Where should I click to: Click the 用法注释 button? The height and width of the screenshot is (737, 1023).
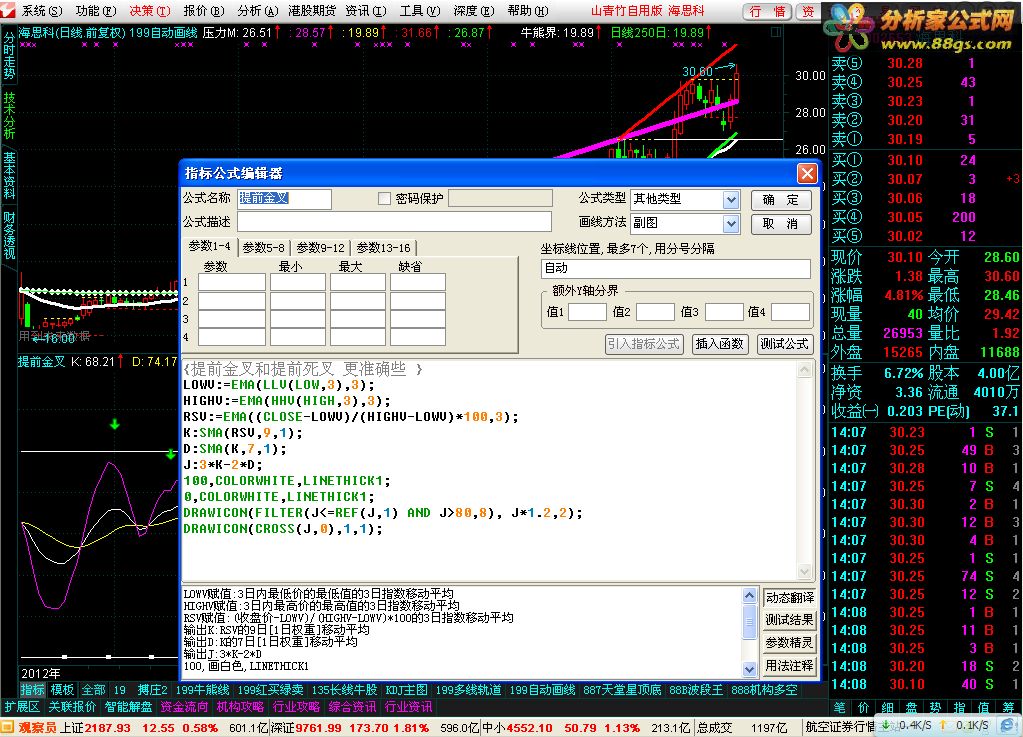coord(789,666)
